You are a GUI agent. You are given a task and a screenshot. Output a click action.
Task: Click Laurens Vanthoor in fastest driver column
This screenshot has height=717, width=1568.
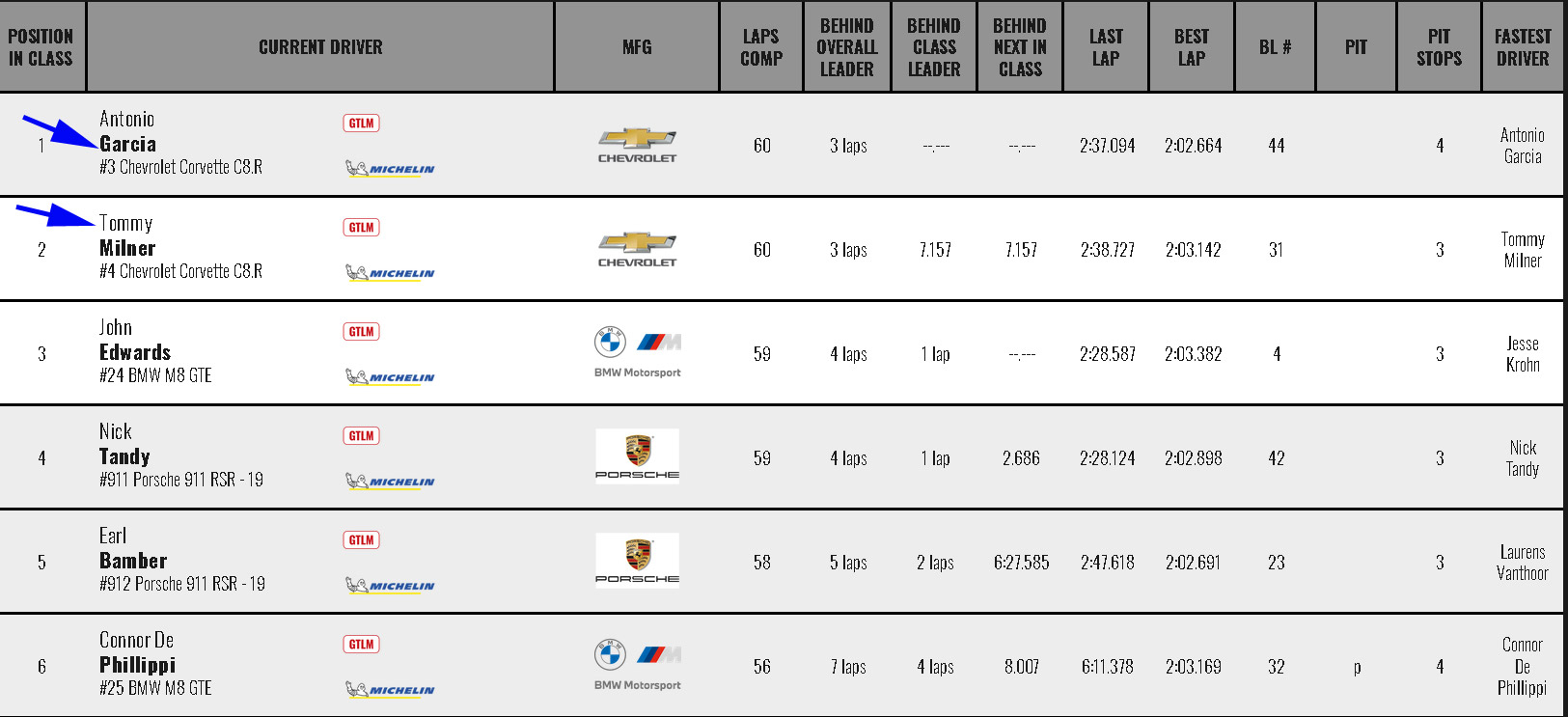[x=1523, y=563]
